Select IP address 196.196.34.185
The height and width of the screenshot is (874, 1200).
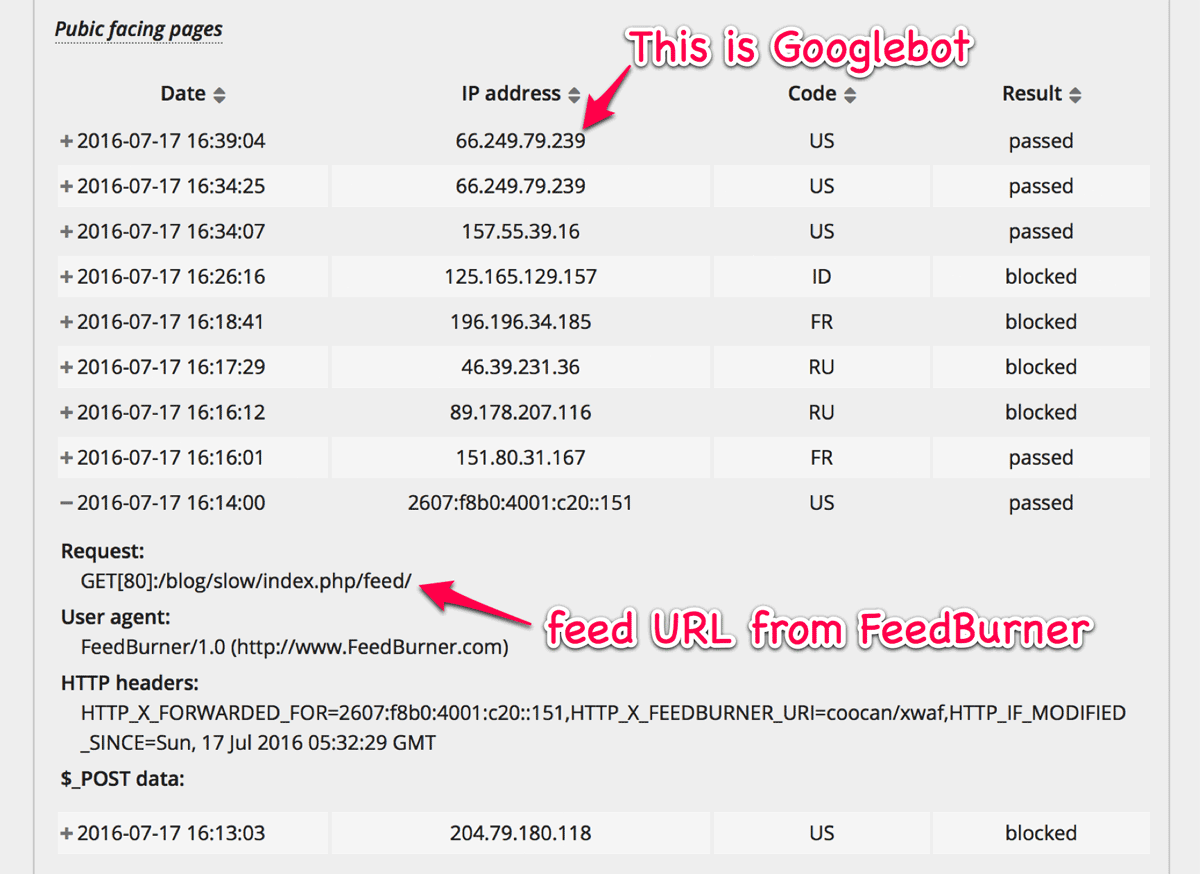point(520,322)
